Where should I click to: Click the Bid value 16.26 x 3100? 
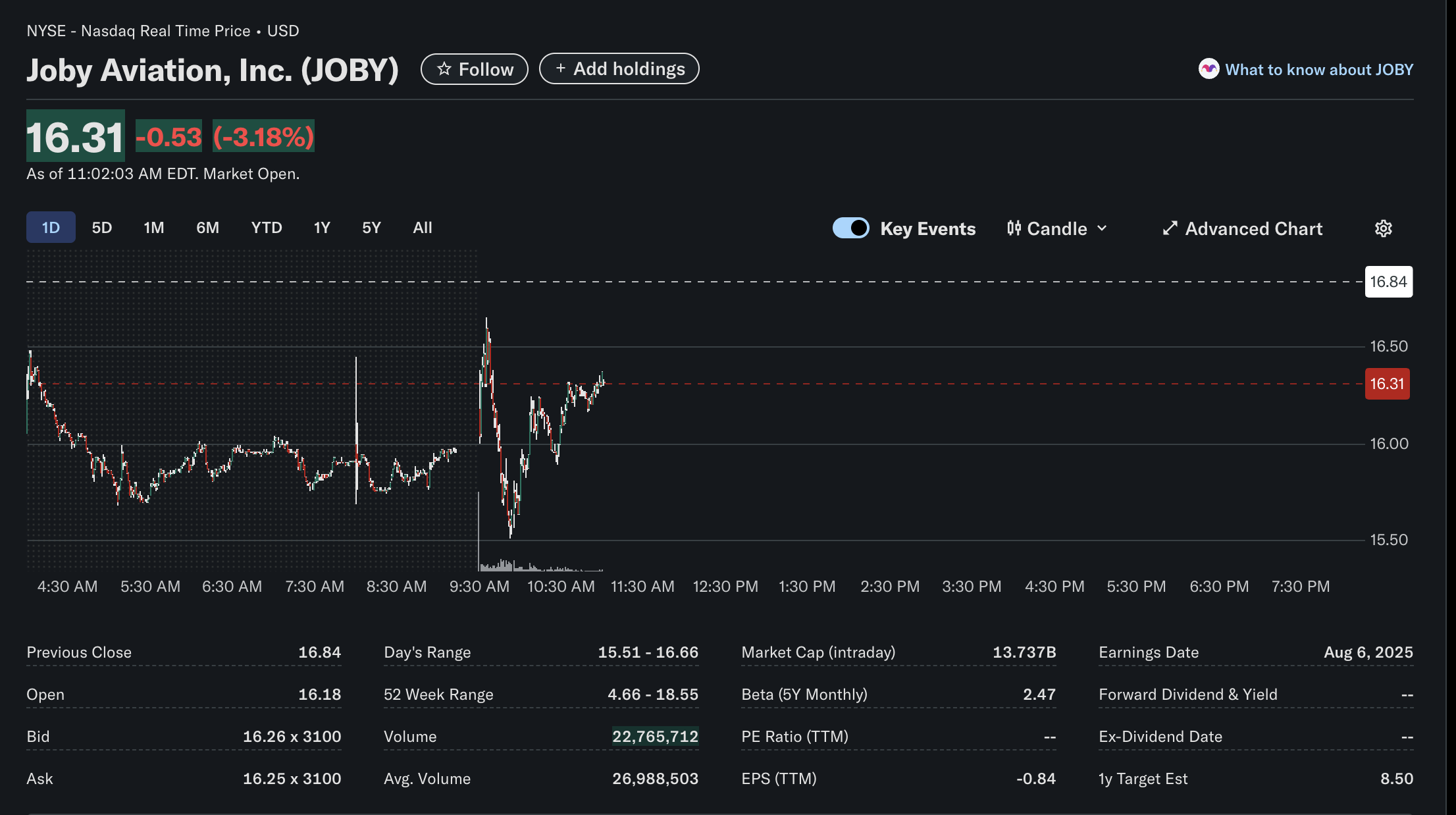[x=292, y=737]
